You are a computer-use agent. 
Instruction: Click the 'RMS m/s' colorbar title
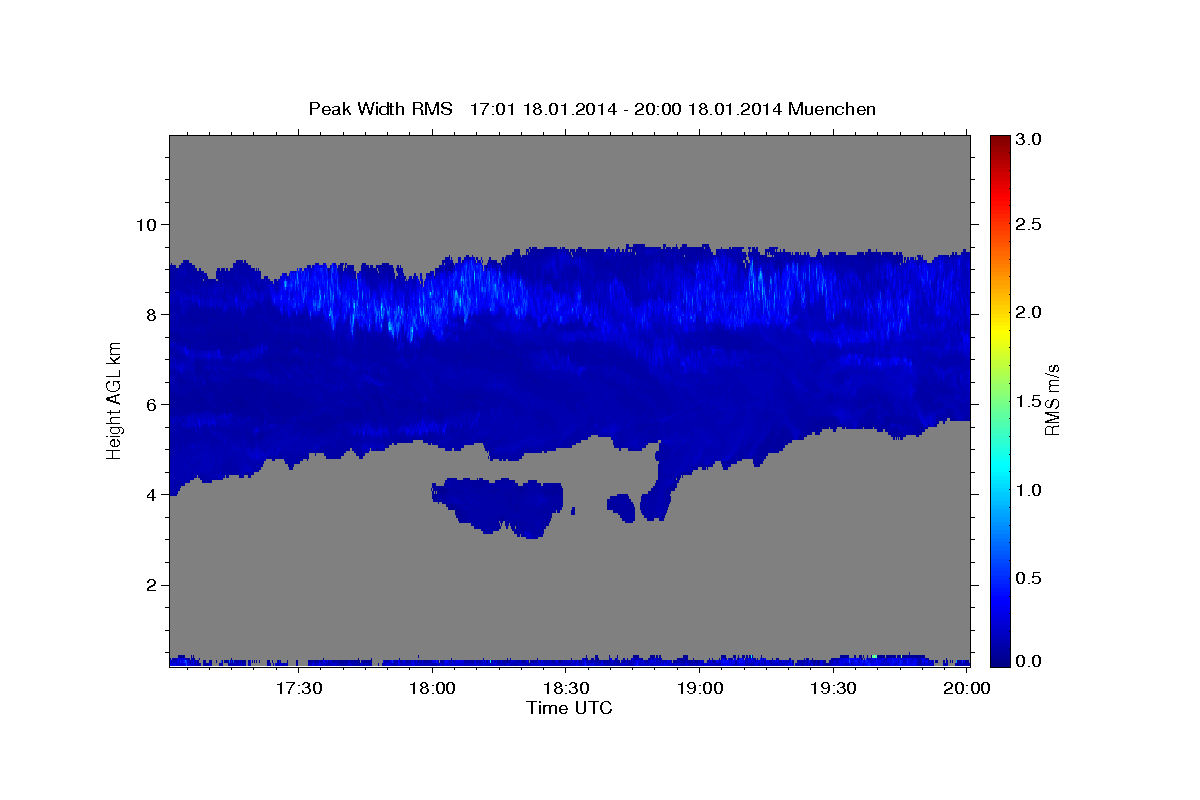1052,400
